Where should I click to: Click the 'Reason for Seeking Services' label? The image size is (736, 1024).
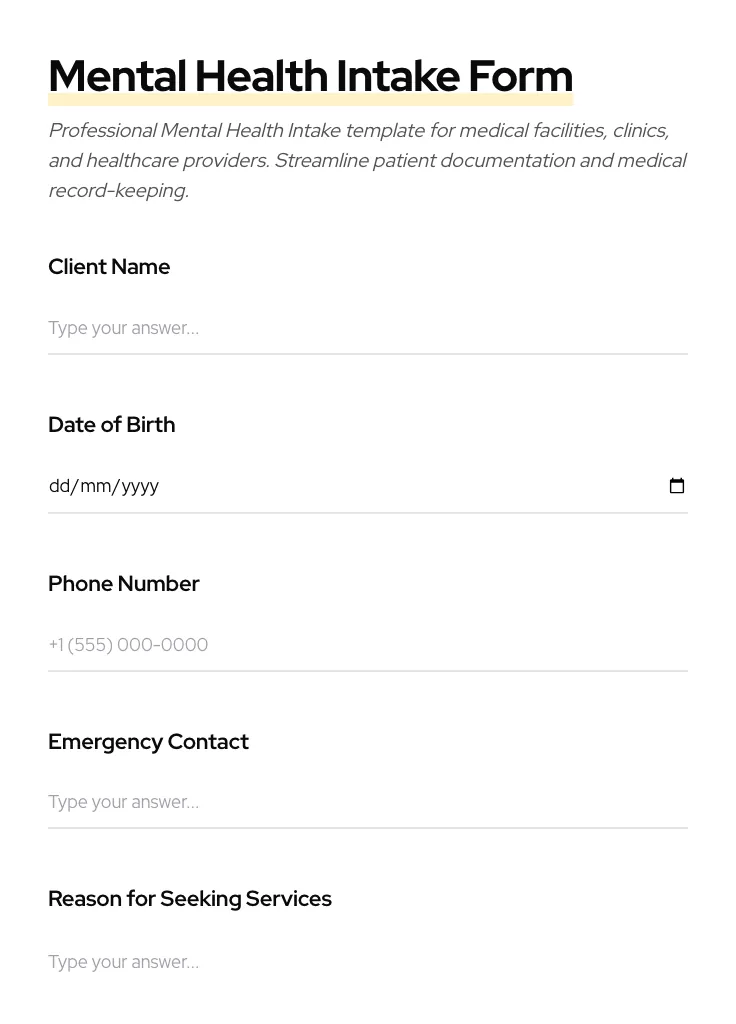coord(190,899)
